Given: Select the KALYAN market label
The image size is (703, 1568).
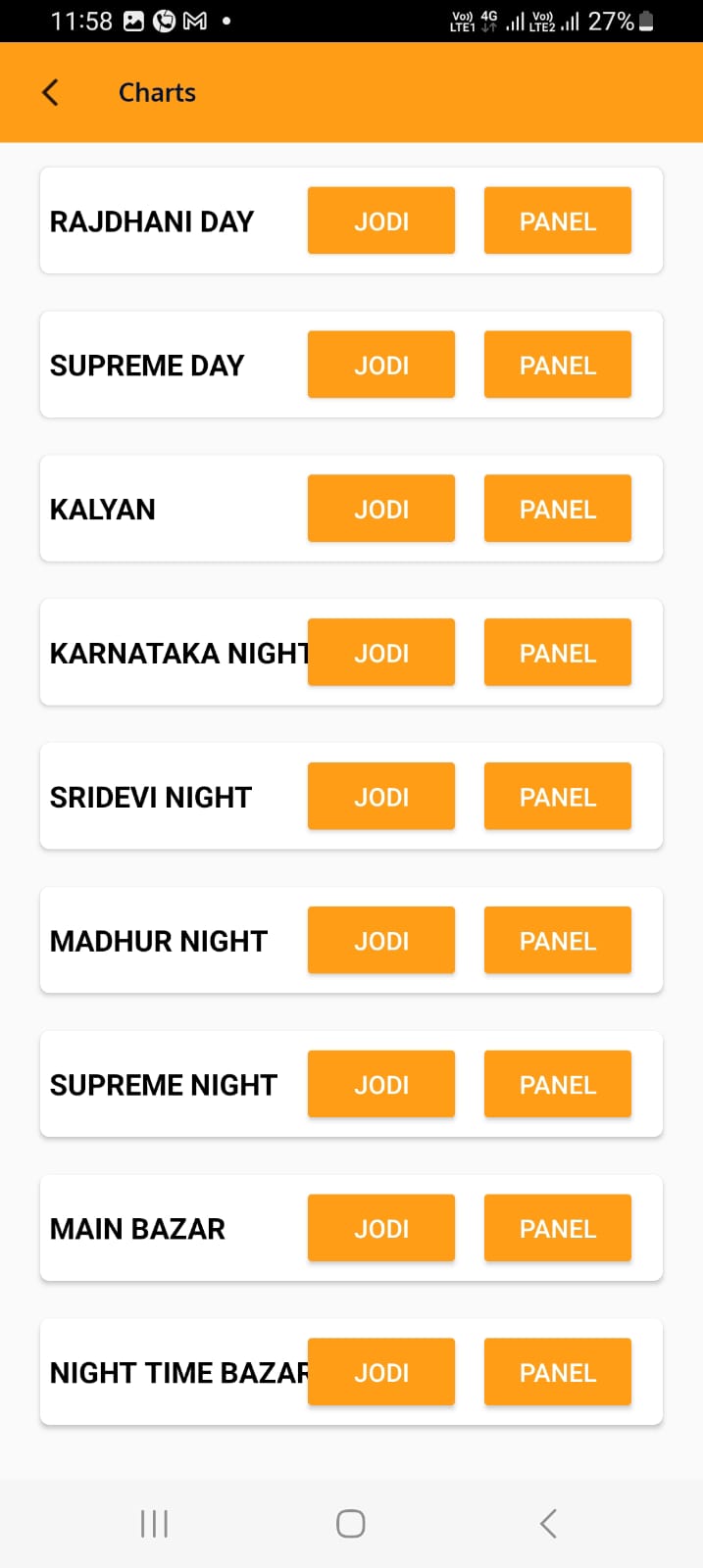Looking at the screenshot, I should (x=103, y=510).
